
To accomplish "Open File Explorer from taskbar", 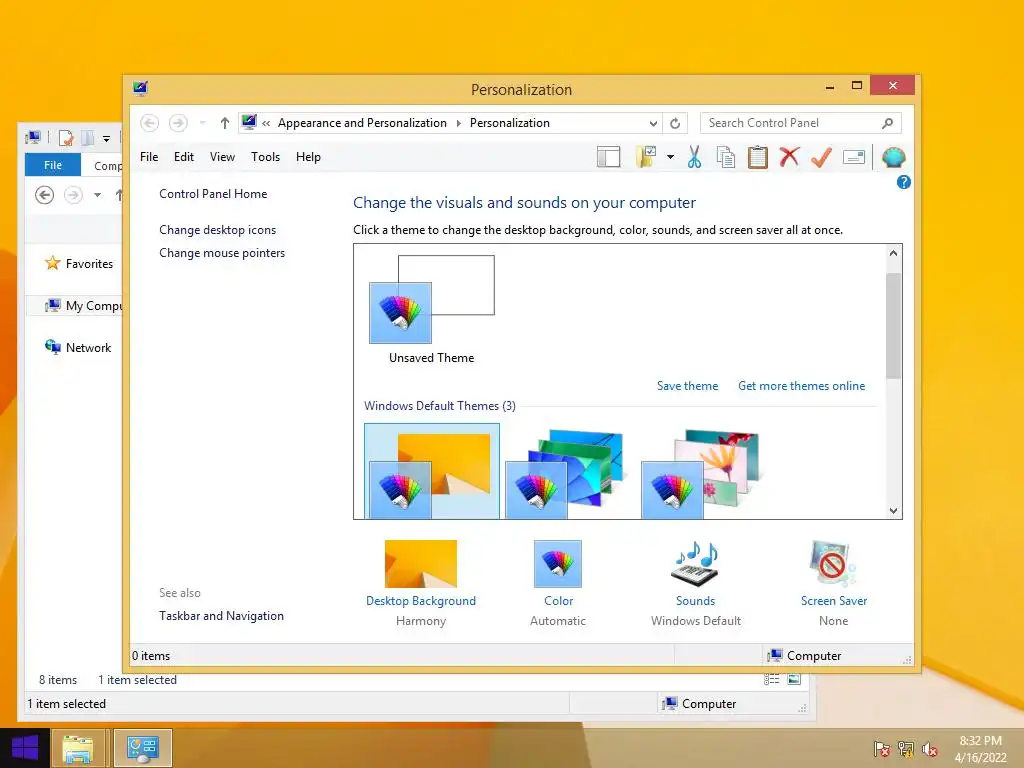I will 78,748.
